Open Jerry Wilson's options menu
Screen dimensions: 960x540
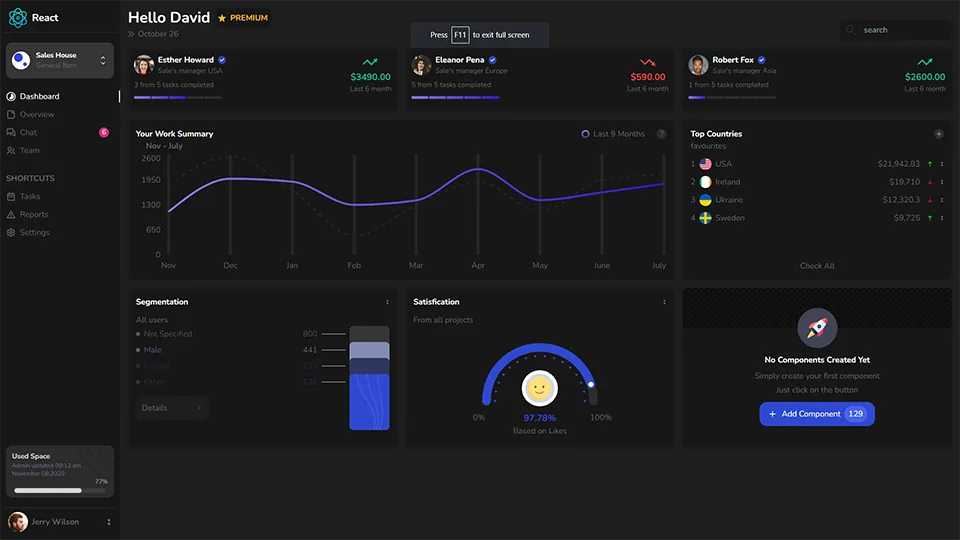click(109, 522)
